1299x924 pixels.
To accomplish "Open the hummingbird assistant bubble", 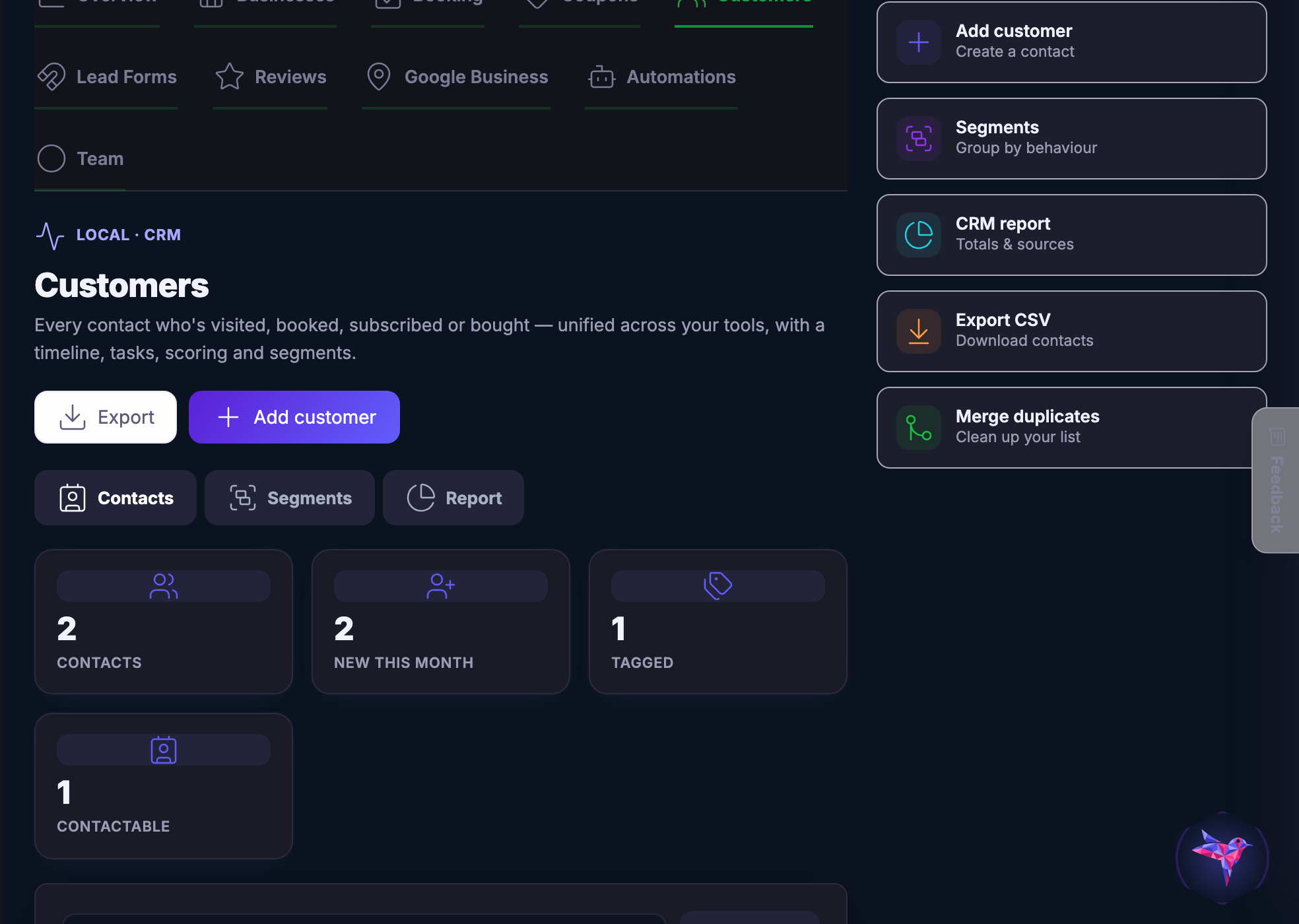I will 1222,857.
